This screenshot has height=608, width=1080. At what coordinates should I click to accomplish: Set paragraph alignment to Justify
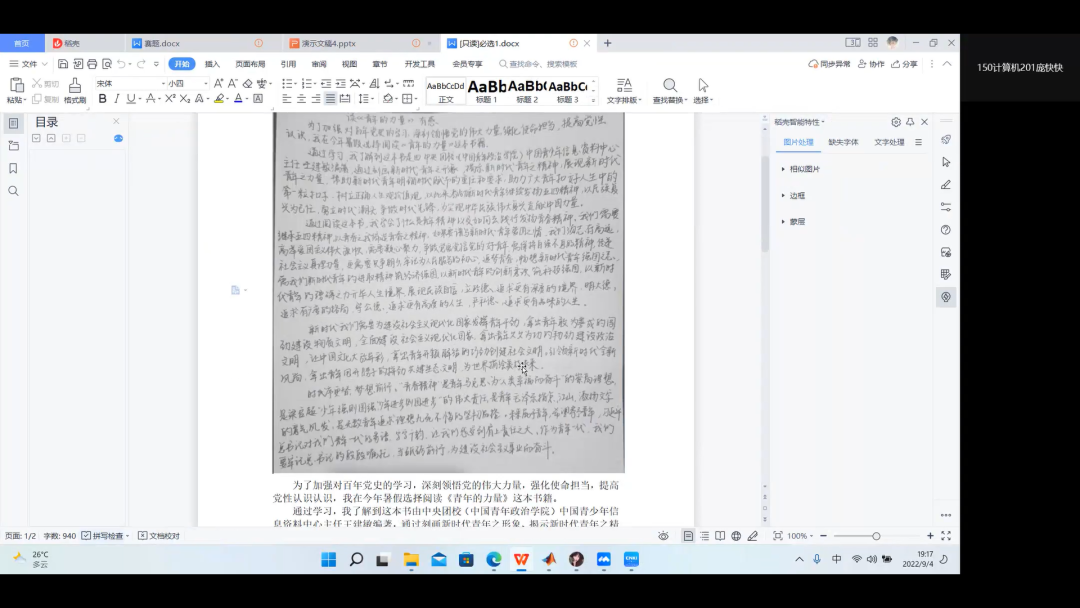point(330,99)
